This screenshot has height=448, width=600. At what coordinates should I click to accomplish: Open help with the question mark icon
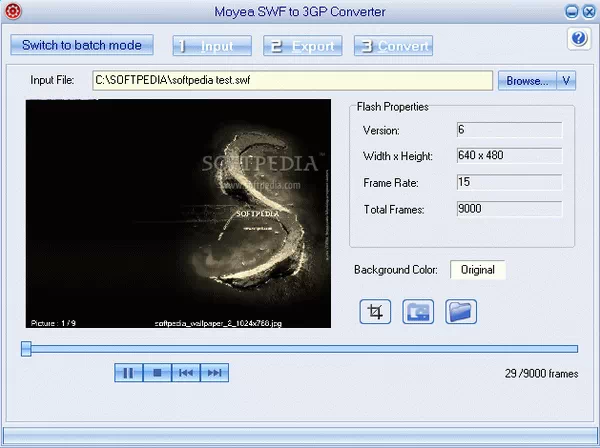click(579, 39)
